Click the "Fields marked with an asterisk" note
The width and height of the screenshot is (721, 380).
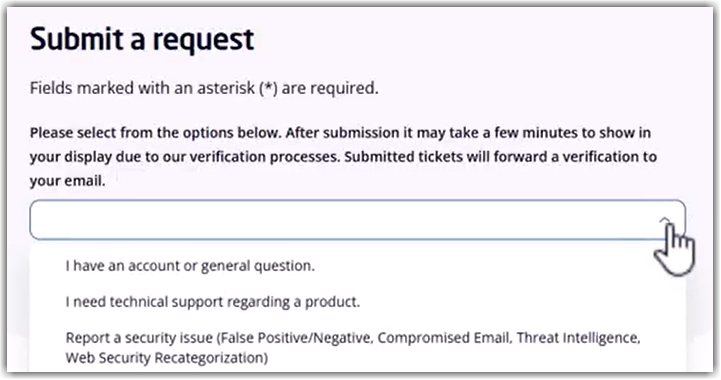[x=204, y=88]
